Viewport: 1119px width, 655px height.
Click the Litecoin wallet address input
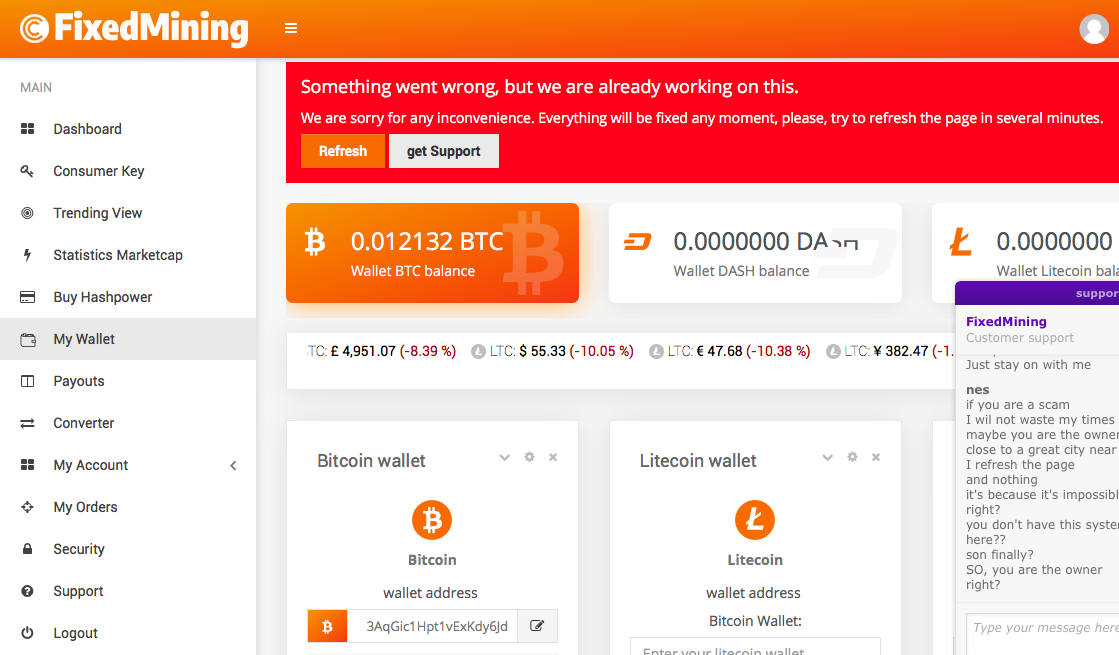755,646
